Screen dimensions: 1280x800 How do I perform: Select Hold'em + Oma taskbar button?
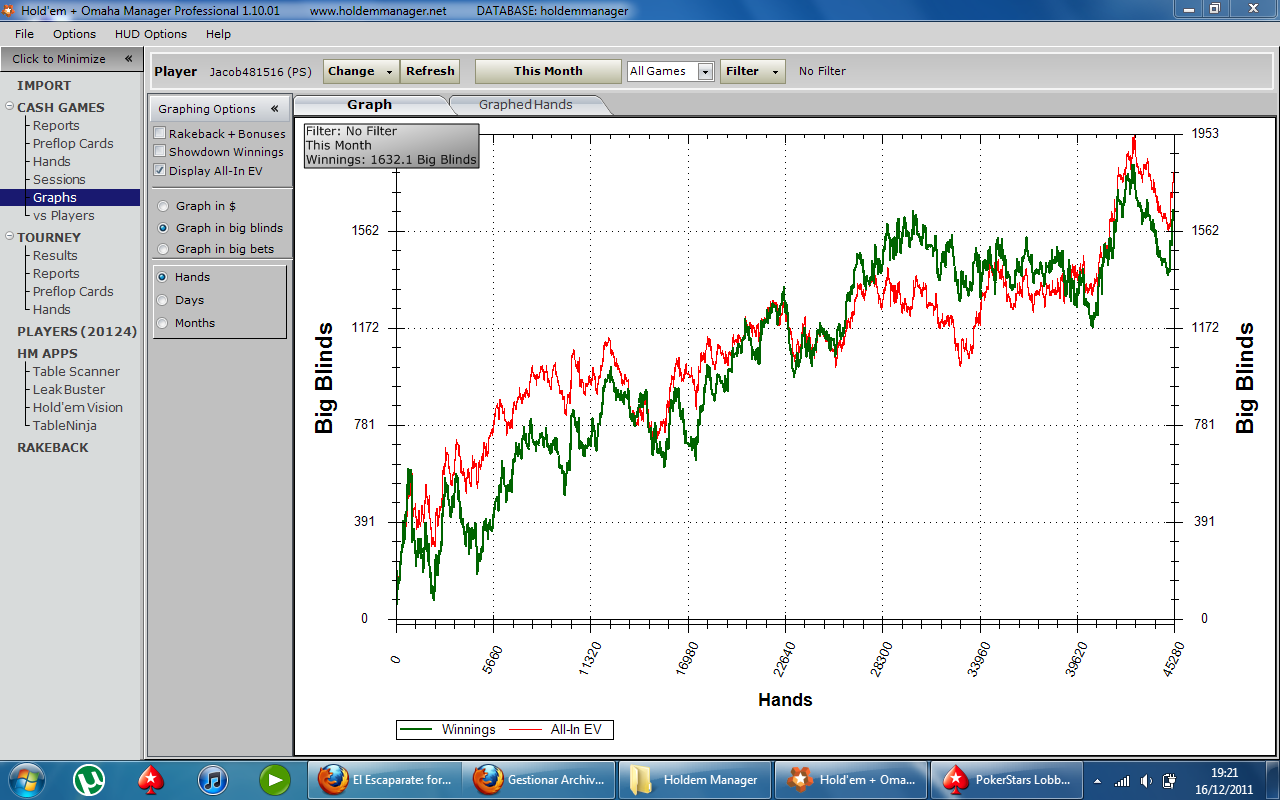pyautogui.click(x=852, y=779)
